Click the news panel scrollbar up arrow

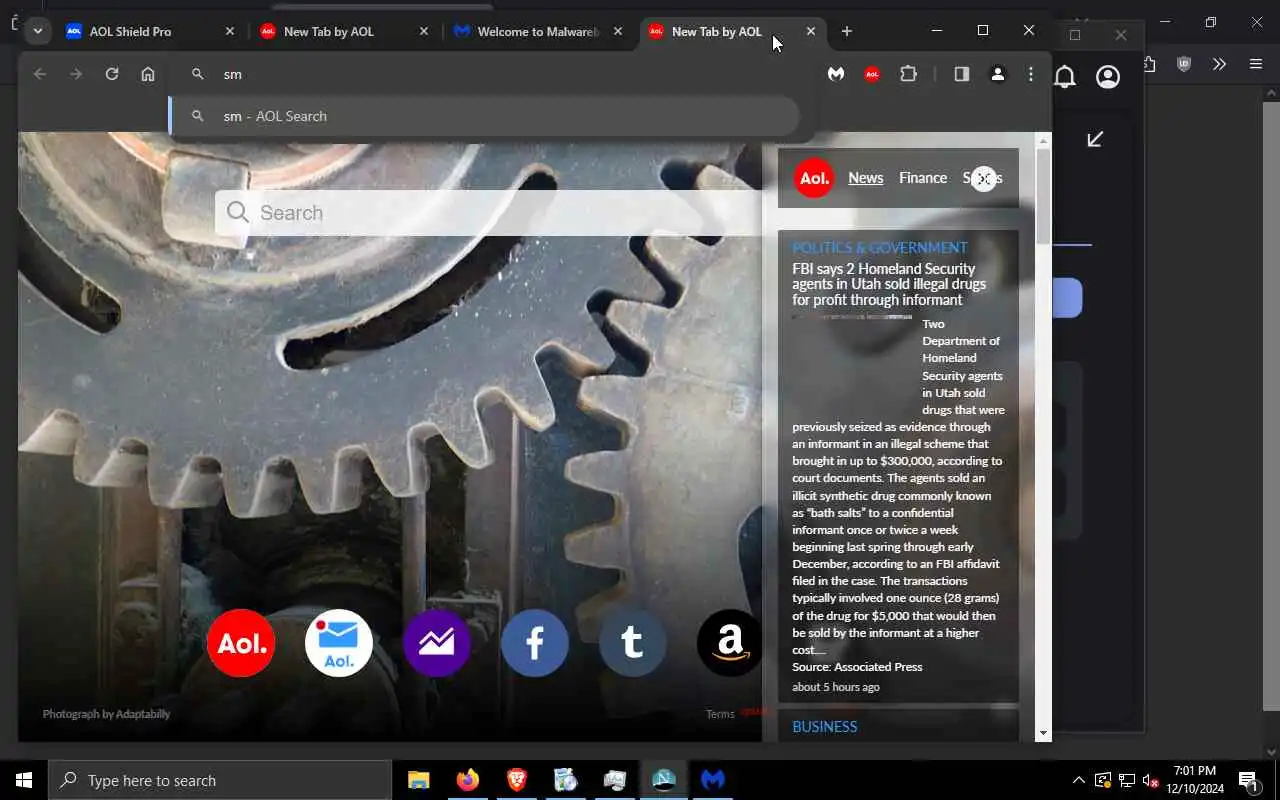click(x=1044, y=141)
